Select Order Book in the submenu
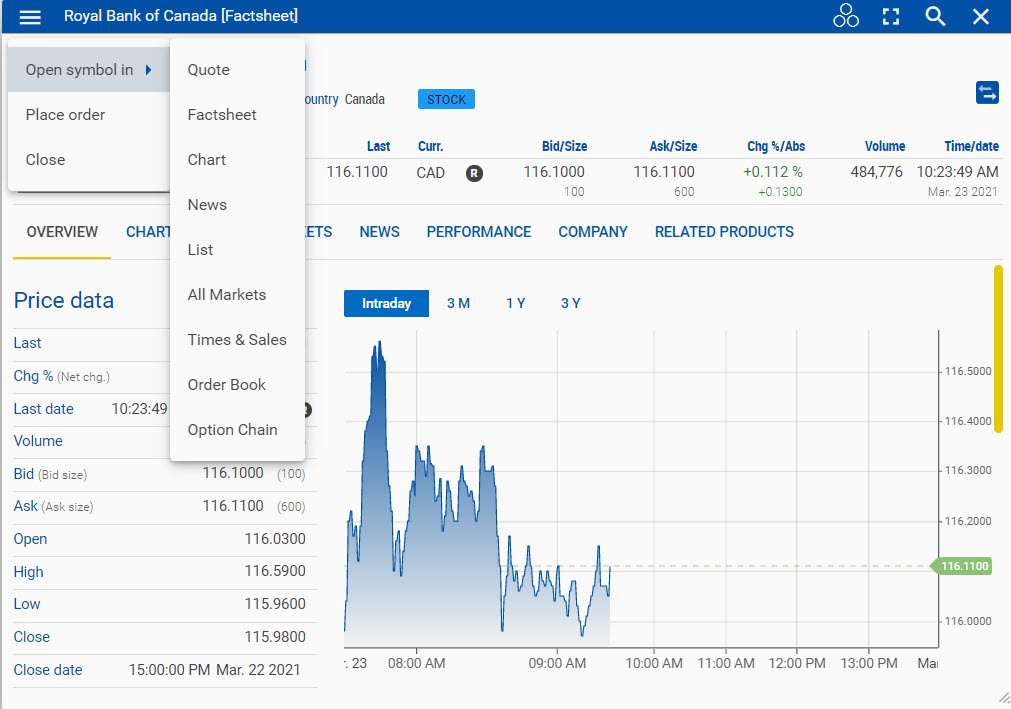Viewport: 1011px width, 709px height. [x=226, y=384]
